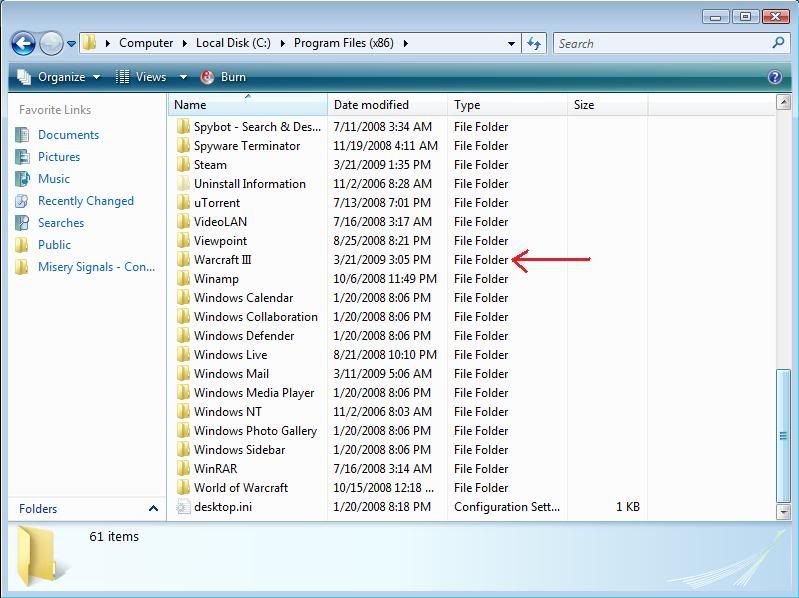Click the Folders pane label
The width and height of the screenshot is (799, 598).
tap(38, 509)
